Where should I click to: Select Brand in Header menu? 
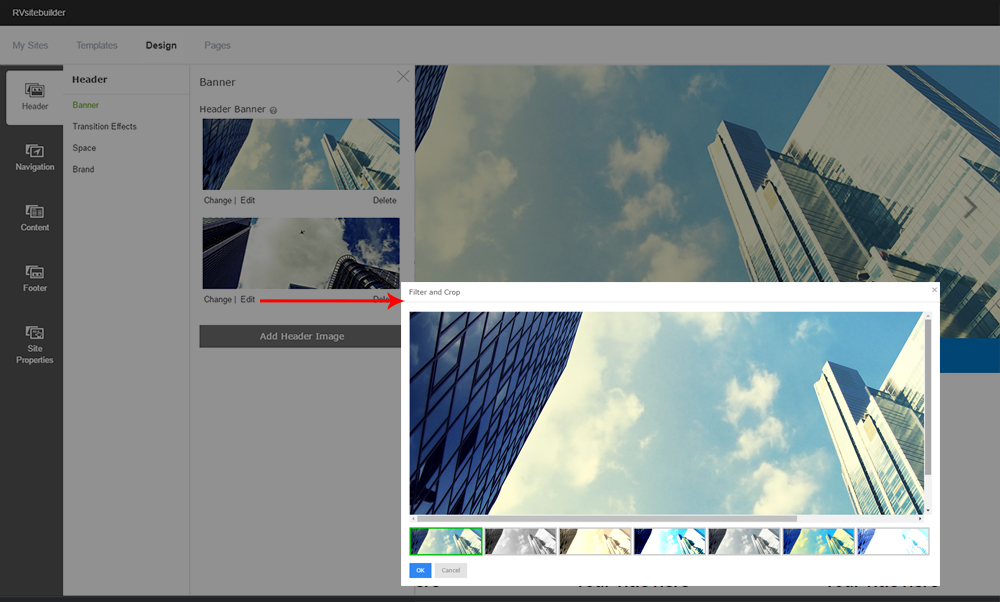pyautogui.click(x=83, y=169)
